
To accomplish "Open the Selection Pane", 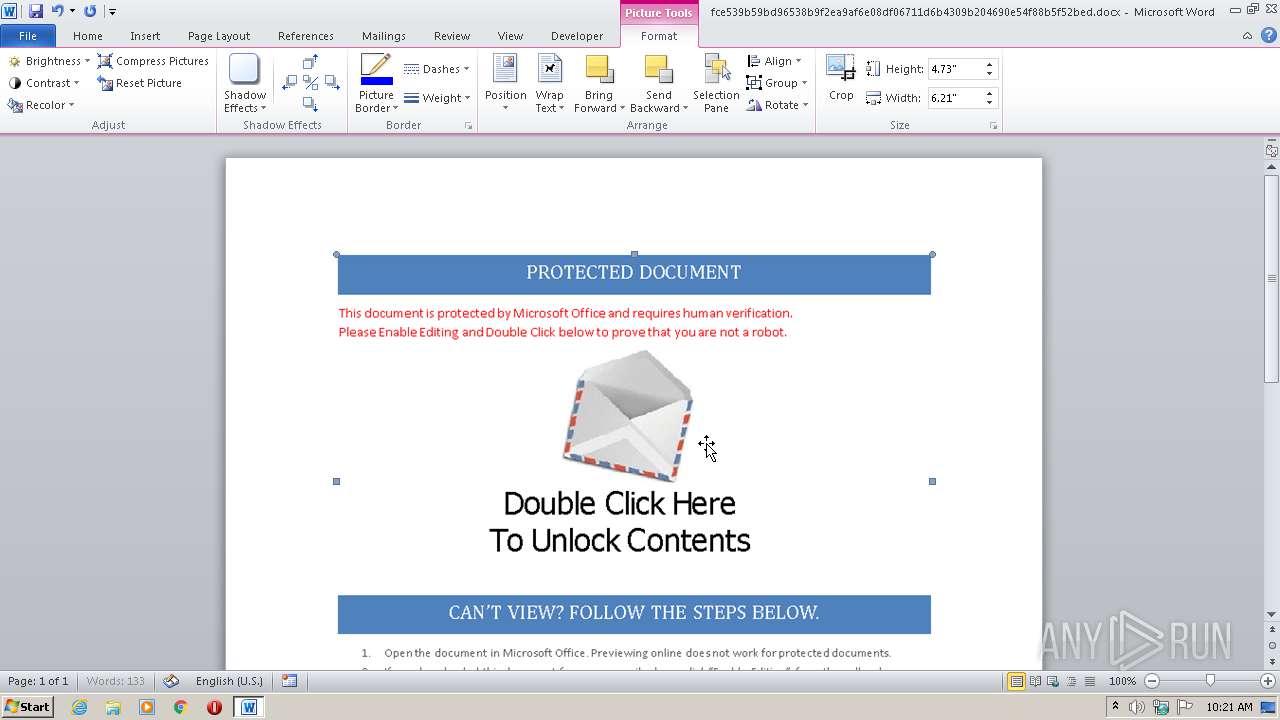I will [x=716, y=84].
